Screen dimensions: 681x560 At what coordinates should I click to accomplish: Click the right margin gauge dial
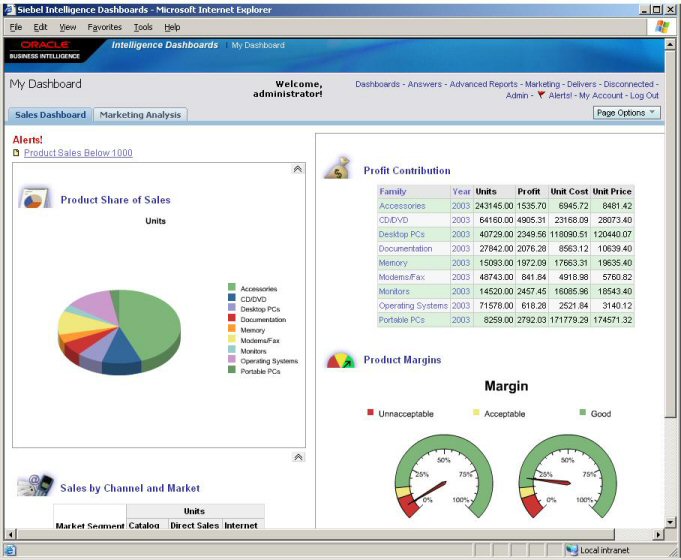568,477
